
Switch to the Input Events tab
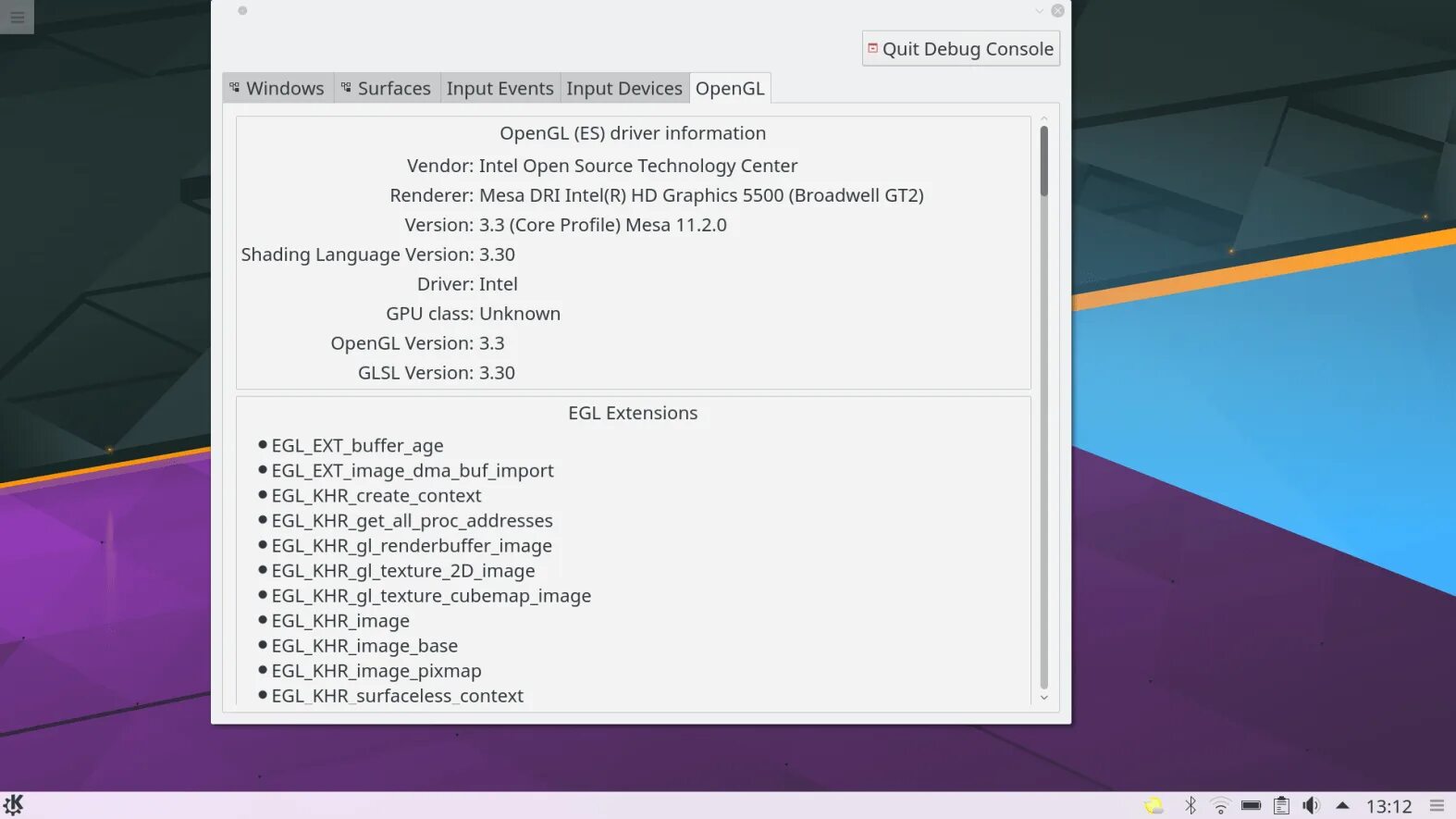pos(500,88)
